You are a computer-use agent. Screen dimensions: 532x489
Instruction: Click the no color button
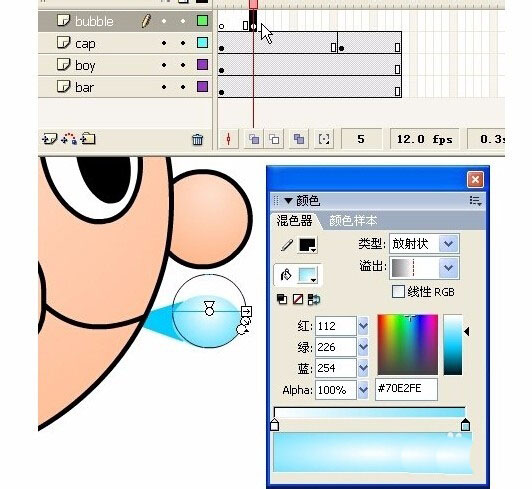(298, 299)
